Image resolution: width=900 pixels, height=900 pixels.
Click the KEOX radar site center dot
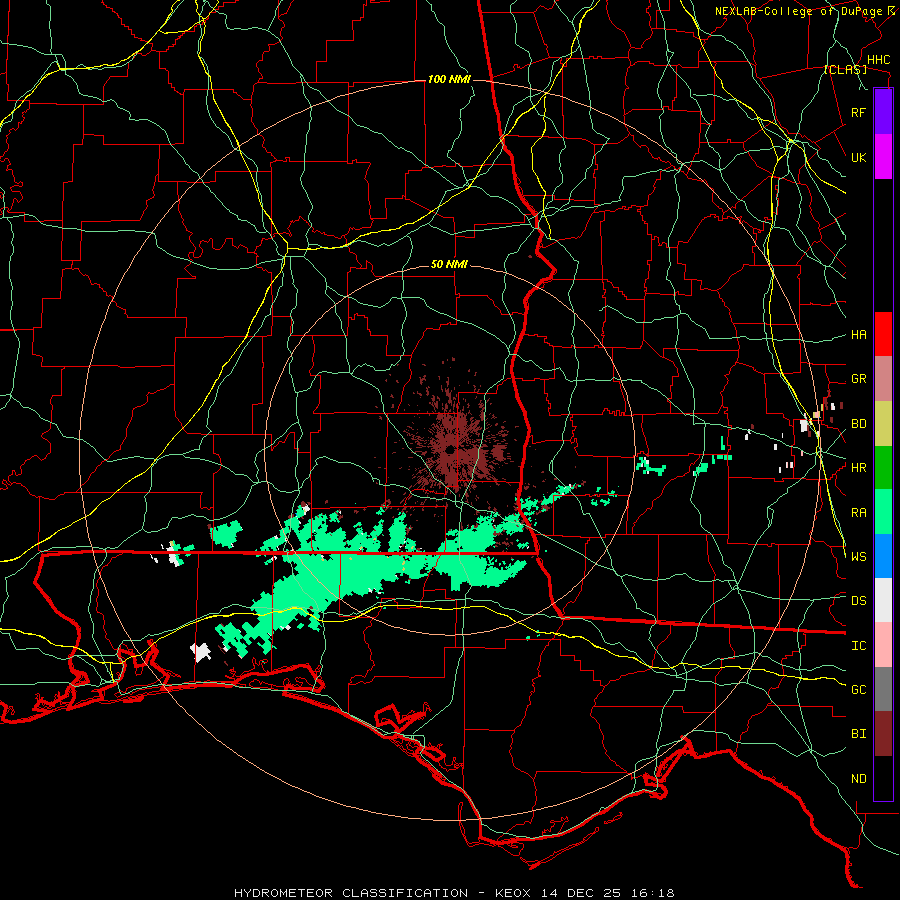pyautogui.click(x=450, y=449)
